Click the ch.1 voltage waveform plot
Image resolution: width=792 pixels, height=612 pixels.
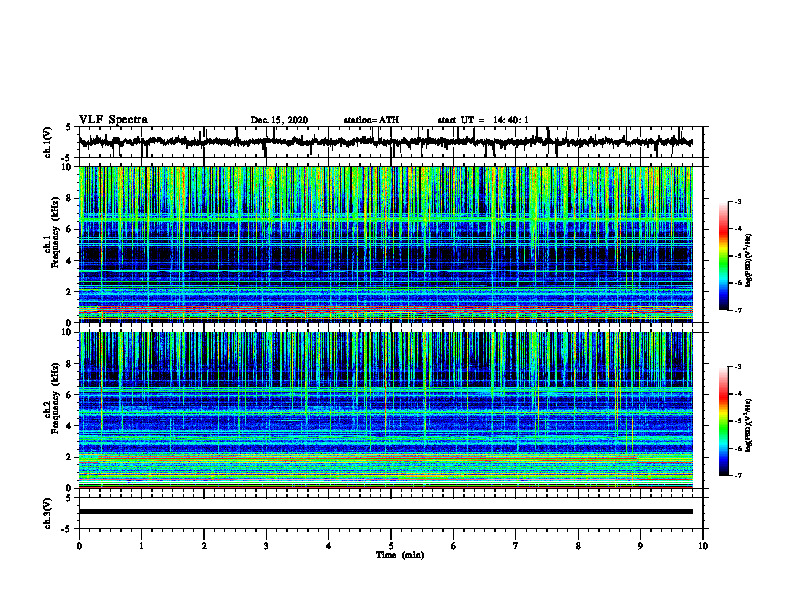(x=391, y=142)
